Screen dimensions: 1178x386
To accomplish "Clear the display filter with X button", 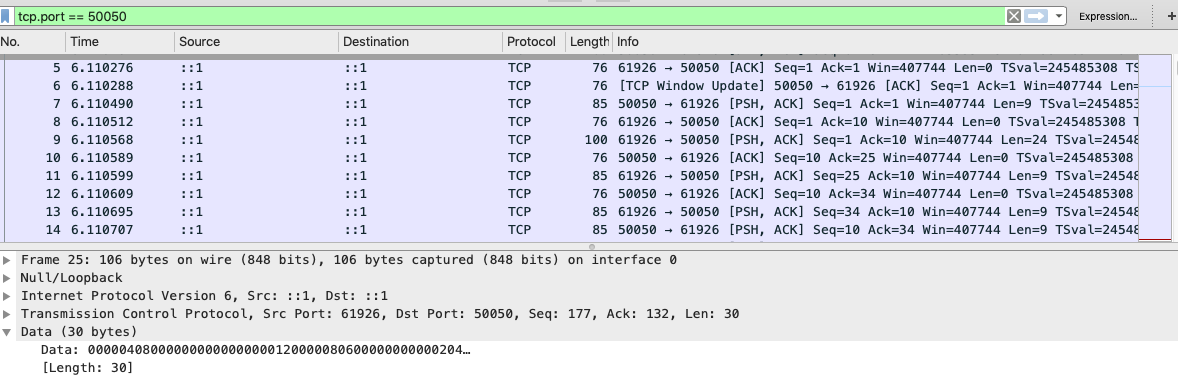I will (1013, 16).
